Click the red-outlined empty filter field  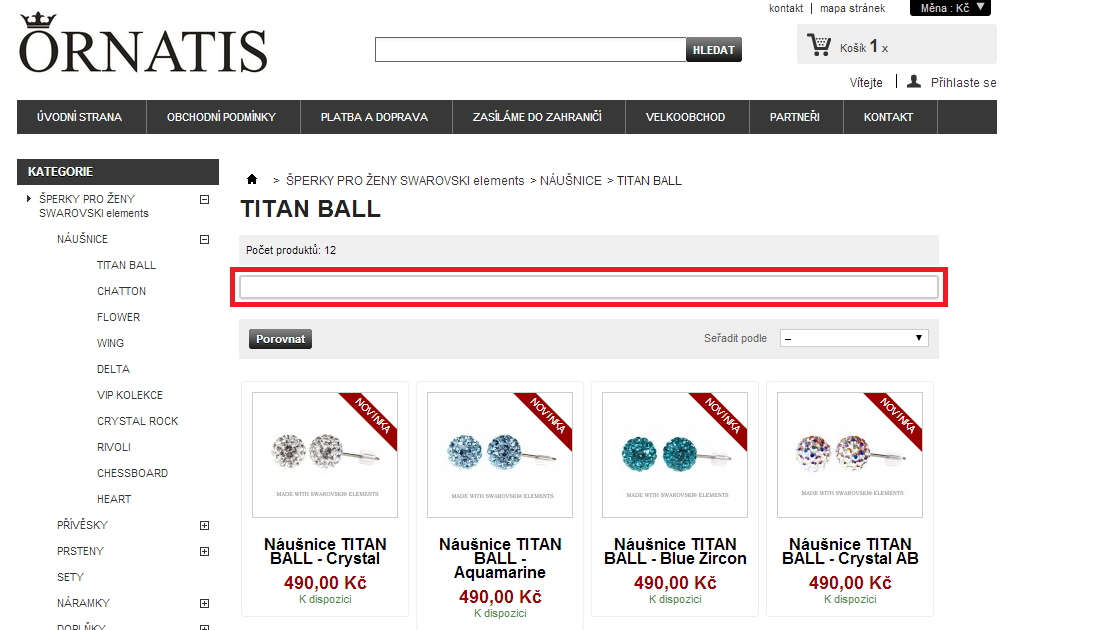588,287
